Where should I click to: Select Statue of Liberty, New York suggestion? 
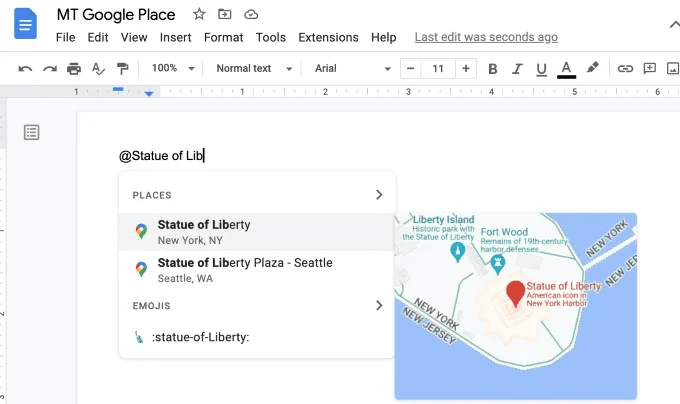(x=257, y=232)
